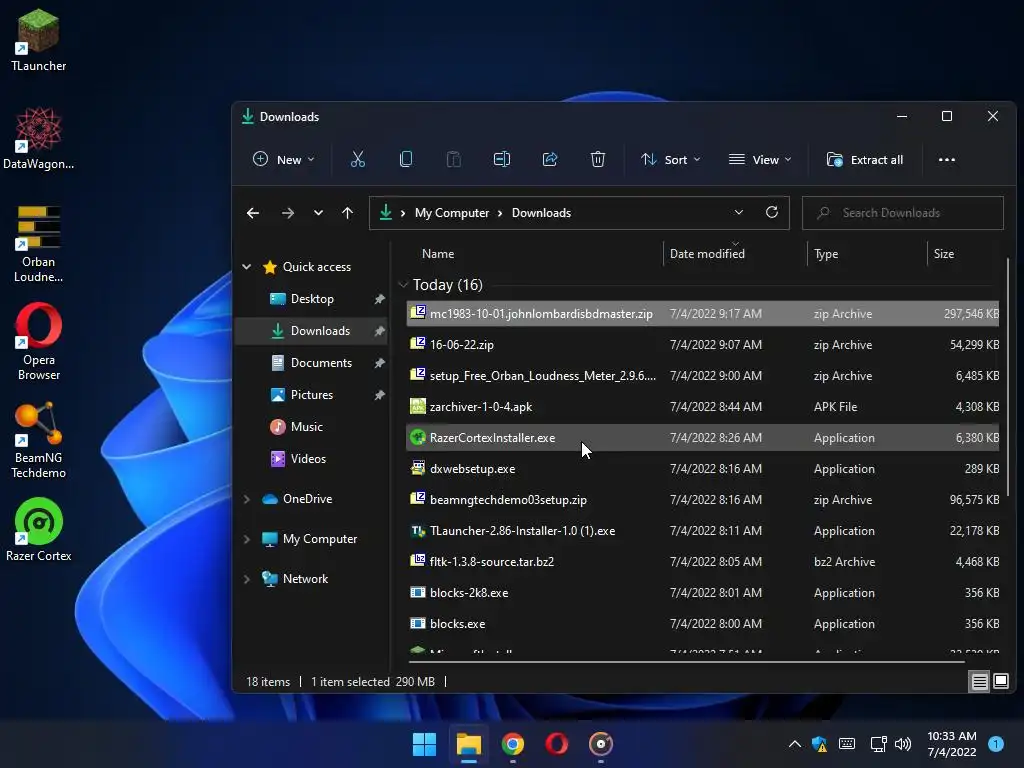Click the Paste clipboard icon
The image size is (1024, 768).
tap(453, 159)
